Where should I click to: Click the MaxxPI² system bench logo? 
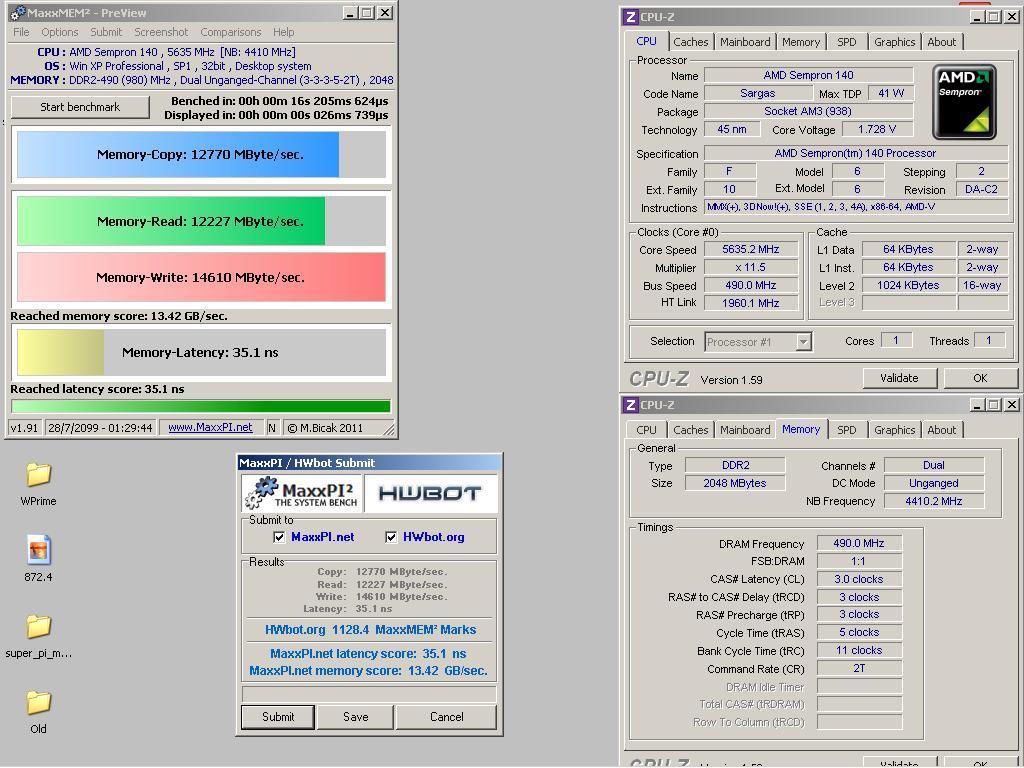[301, 493]
